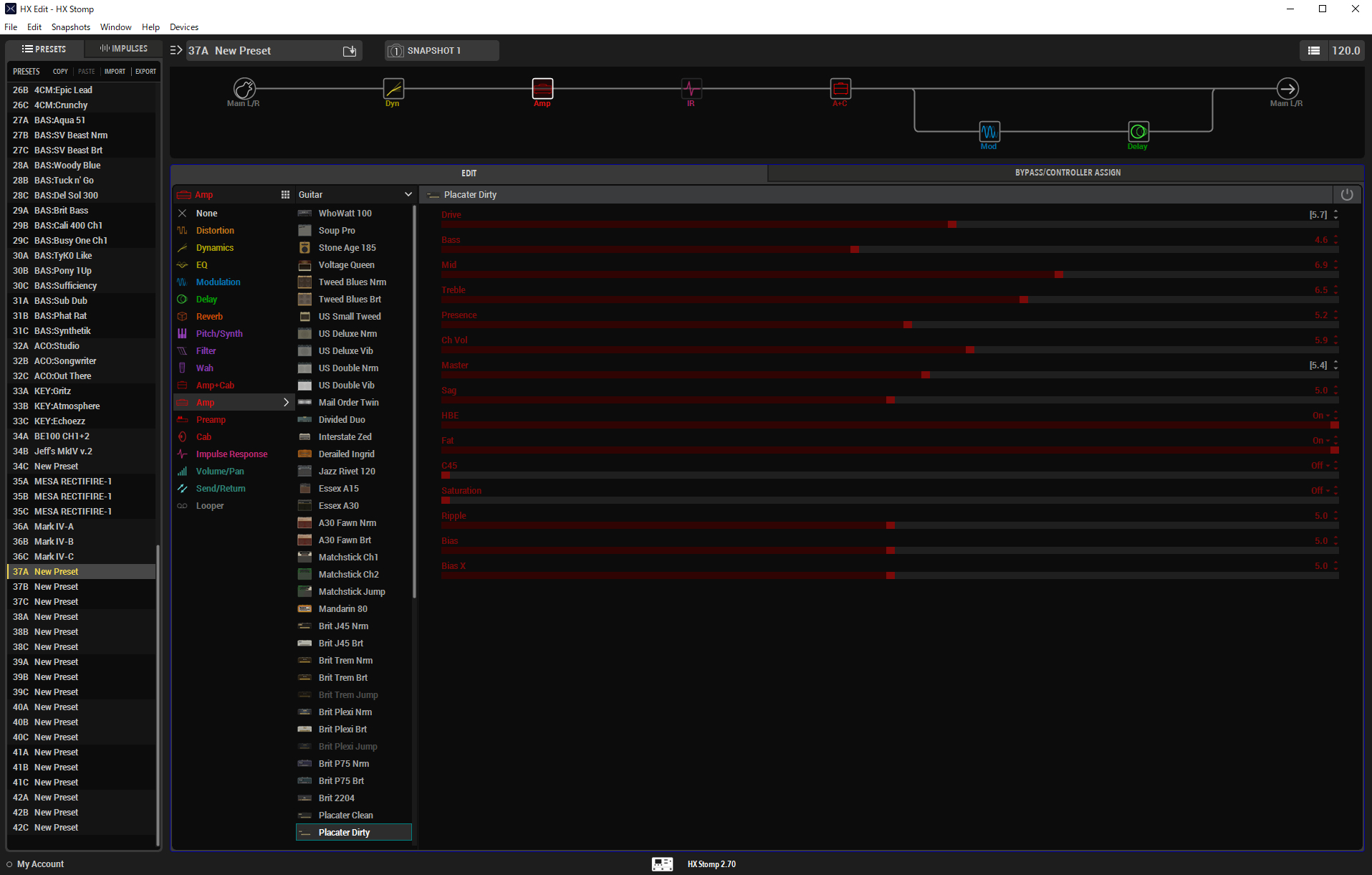Increment the Drive value stepper

(x=1336, y=212)
